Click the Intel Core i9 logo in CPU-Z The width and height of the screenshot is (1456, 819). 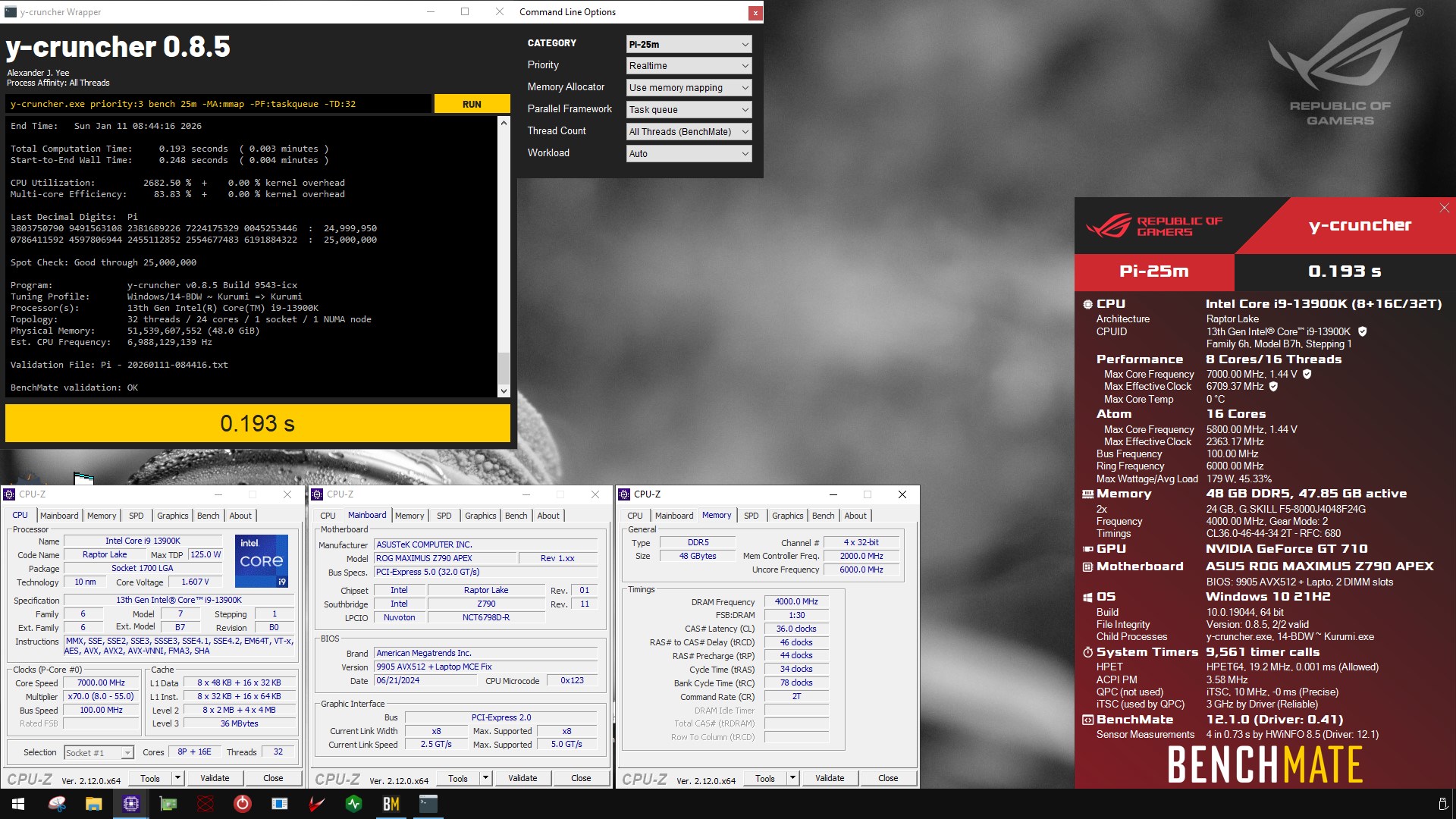coord(262,561)
